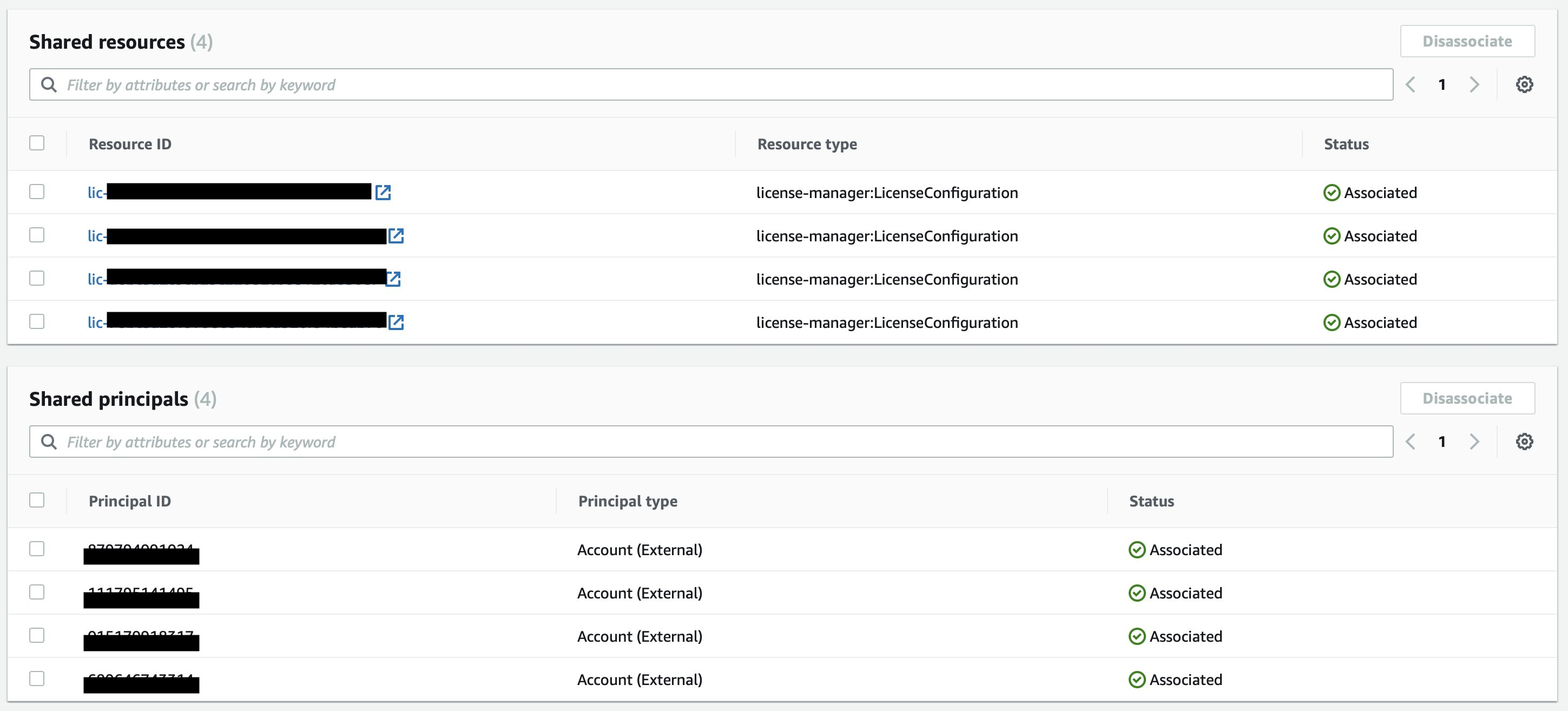Click the search magnifier in Shared principals filter
The height and width of the screenshot is (711, 1568).
[x=49, y=442]
